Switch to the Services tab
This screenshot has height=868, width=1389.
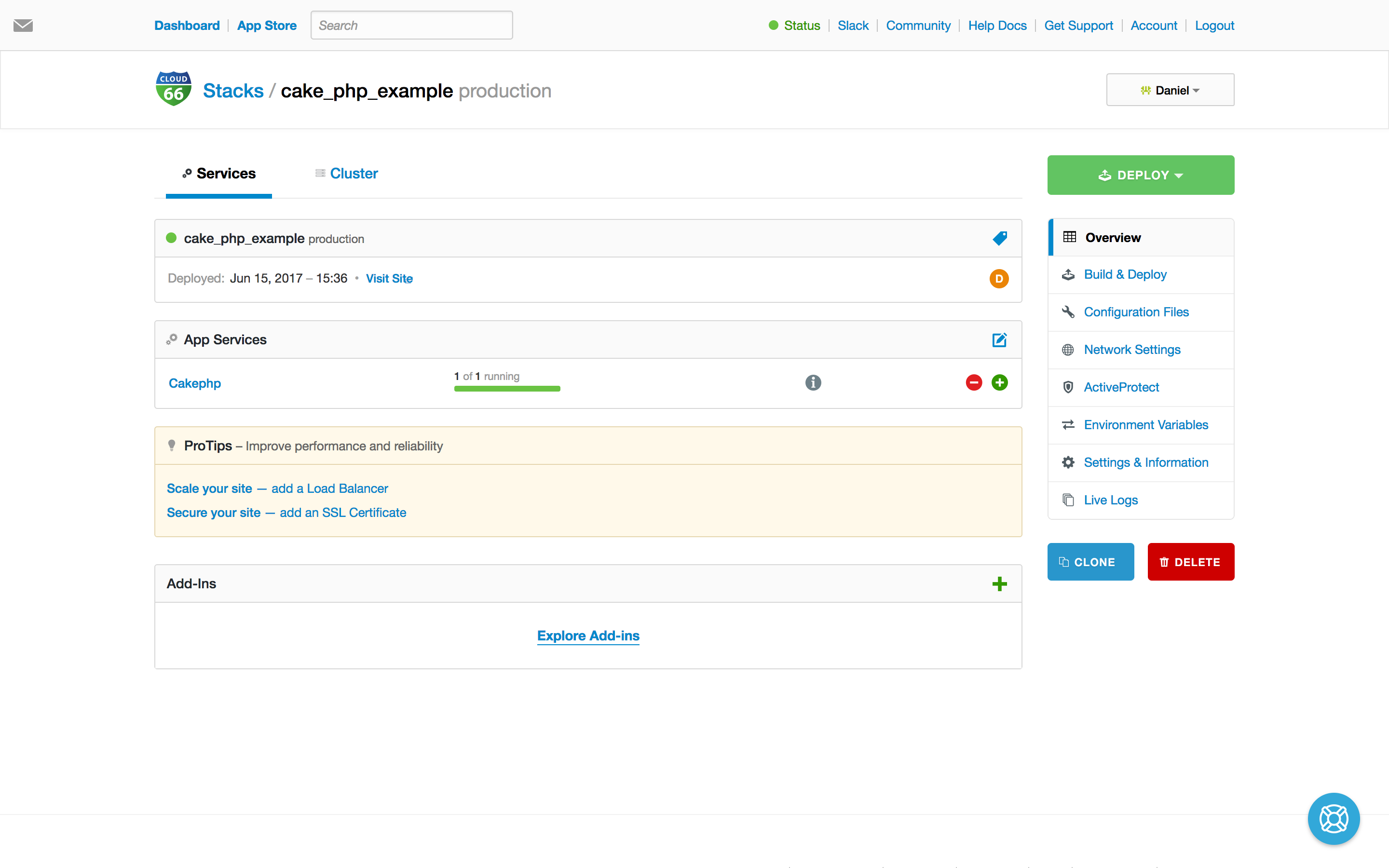pos(219,173)
